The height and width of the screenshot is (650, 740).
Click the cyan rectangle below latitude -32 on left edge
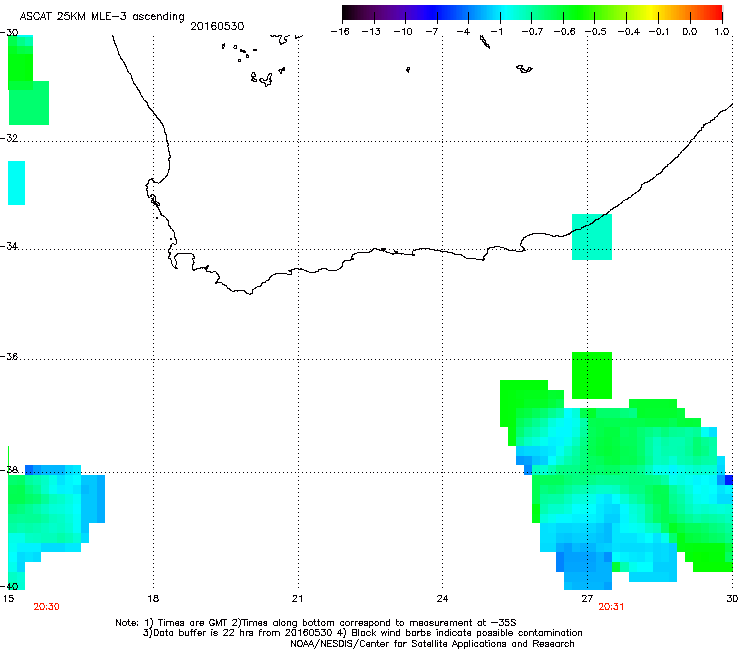click(17, 183)
